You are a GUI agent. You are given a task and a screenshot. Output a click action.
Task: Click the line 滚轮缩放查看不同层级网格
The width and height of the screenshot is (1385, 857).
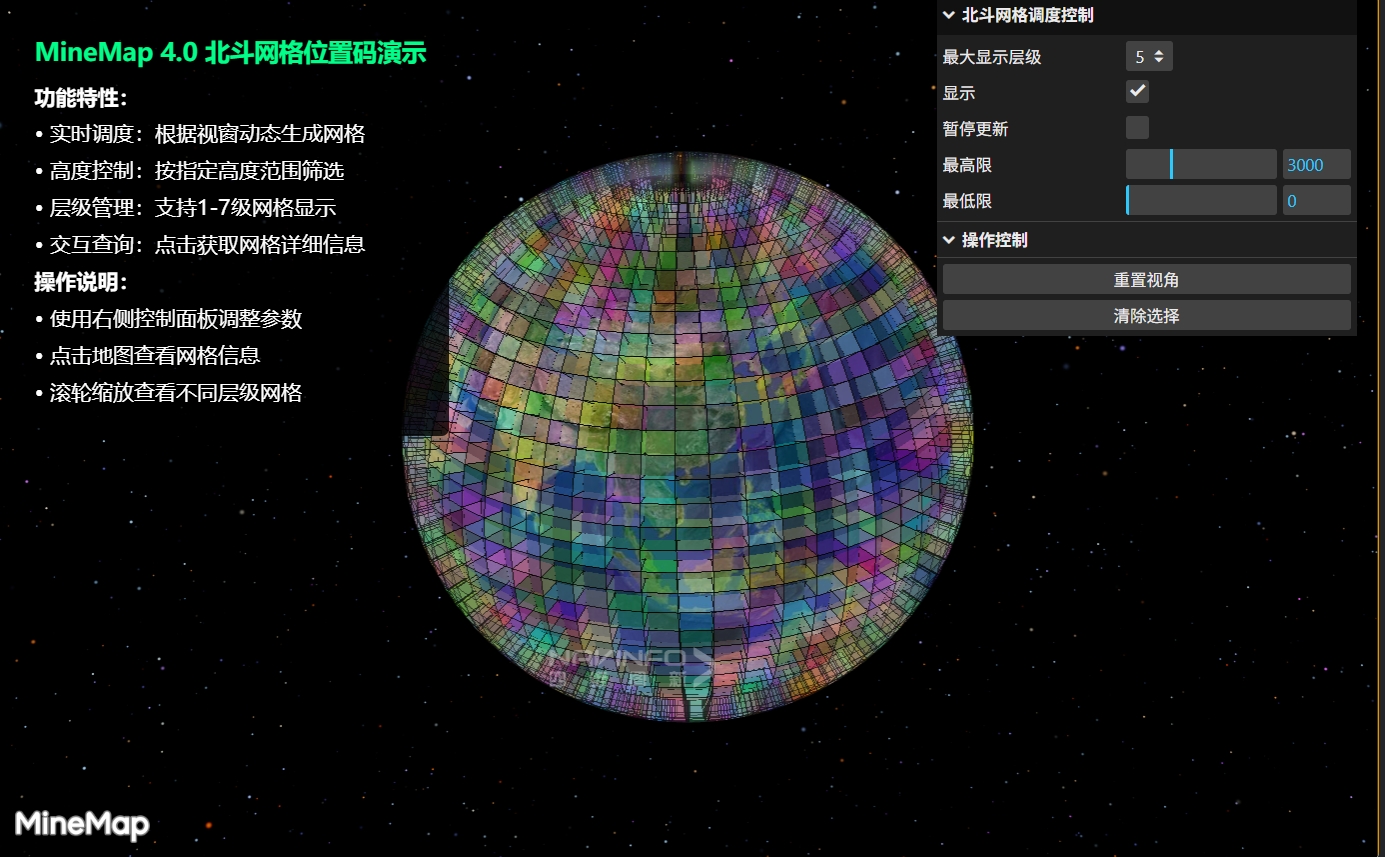pyautogui.click(x=169, y=393)
